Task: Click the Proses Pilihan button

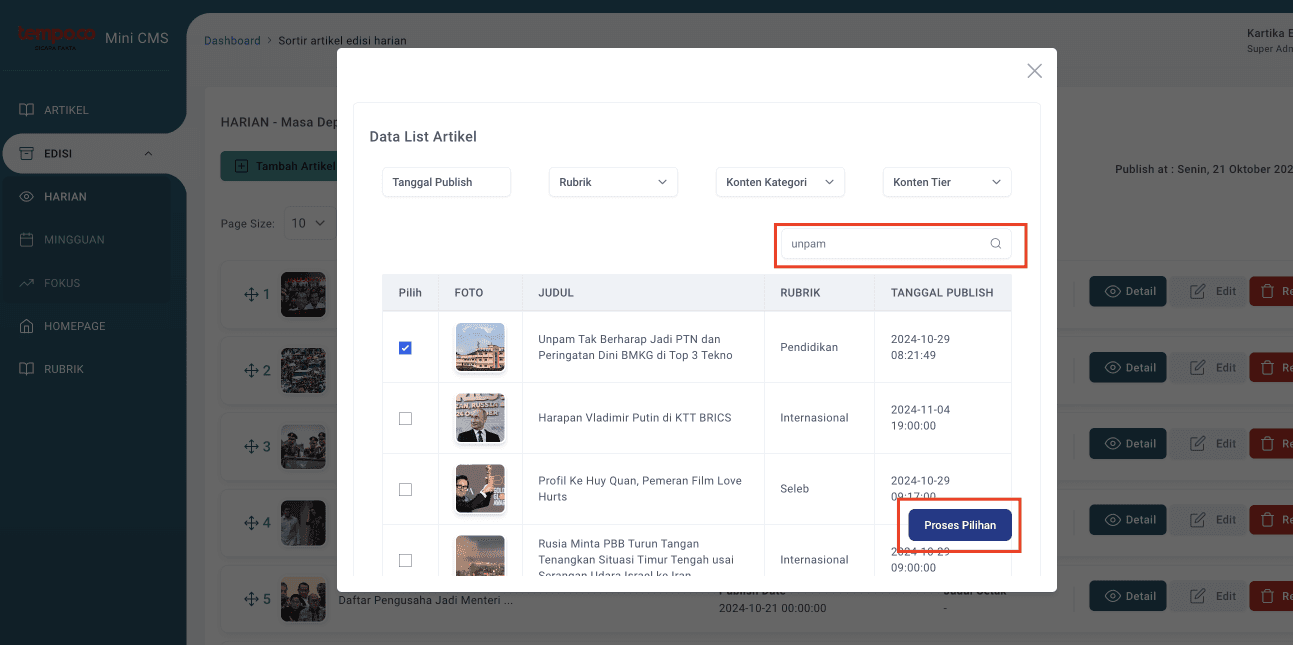Action: (x=960, y=525)
